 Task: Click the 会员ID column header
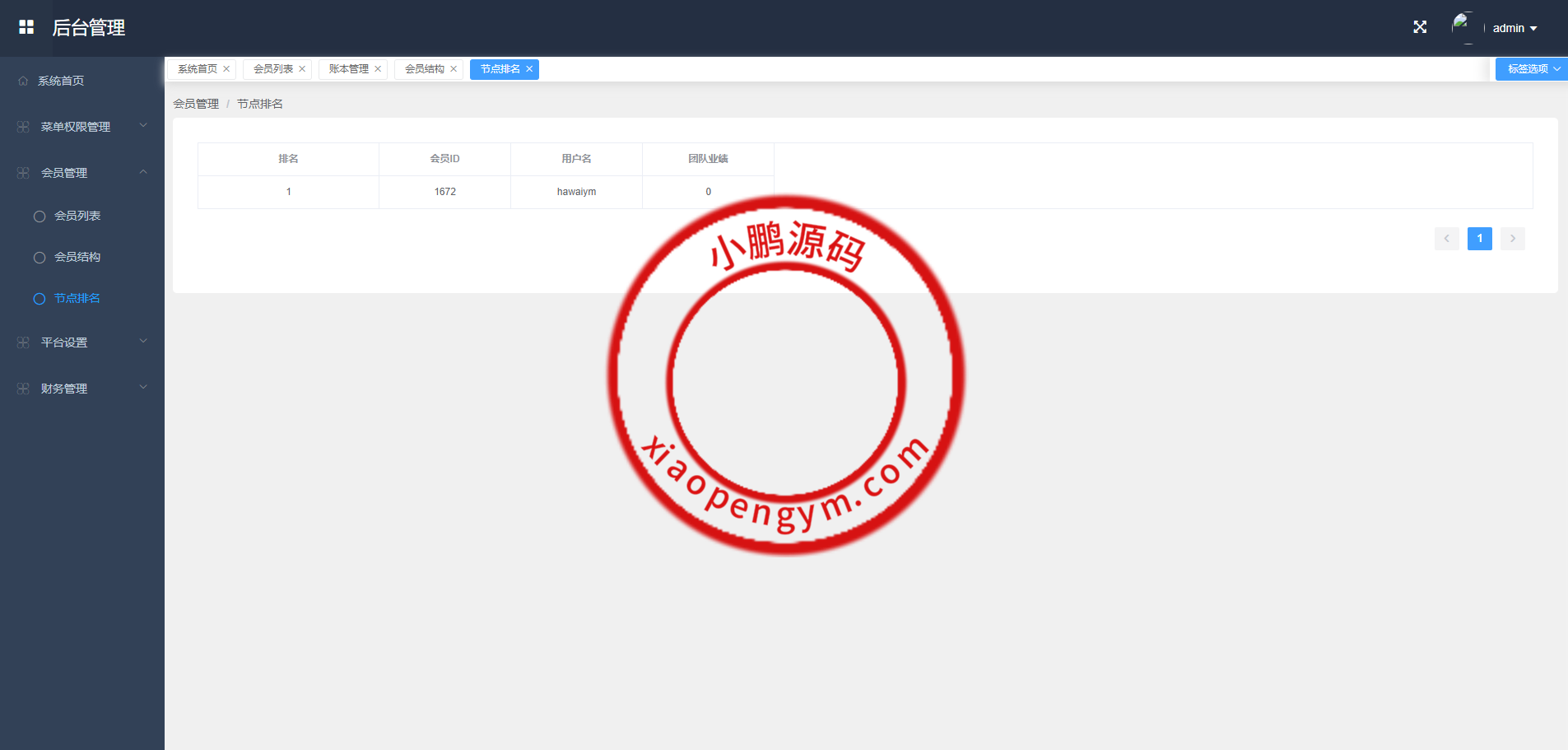(444, 159)
